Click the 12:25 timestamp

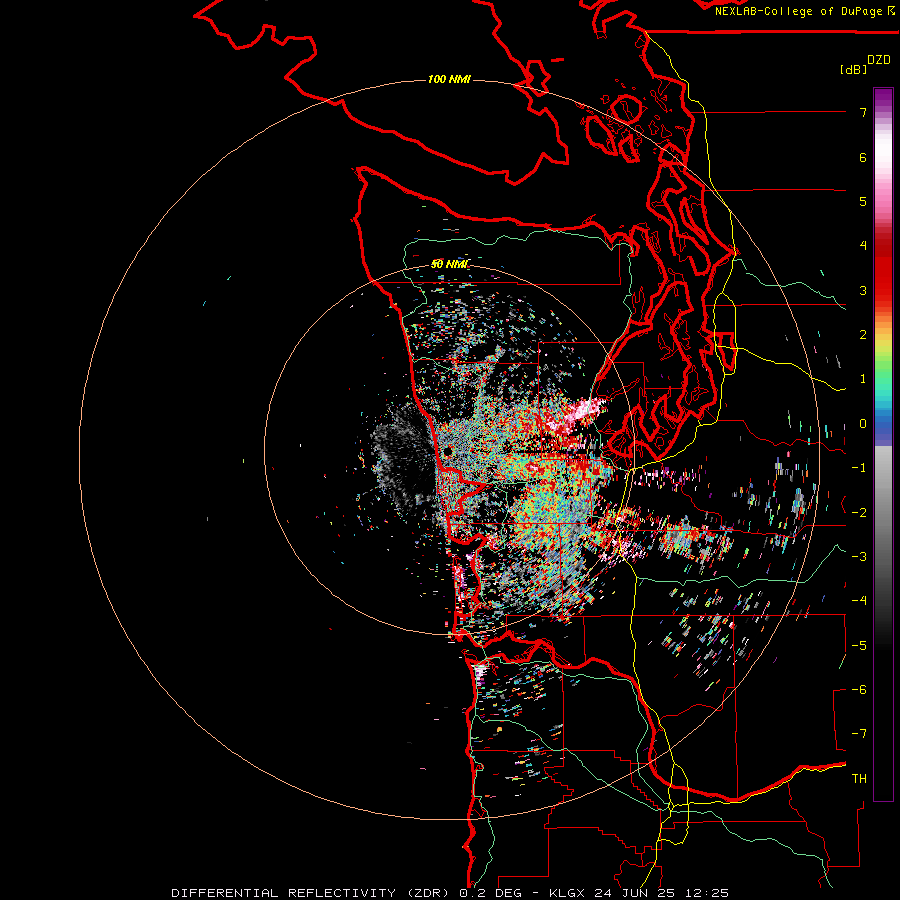tap(706, 893)
